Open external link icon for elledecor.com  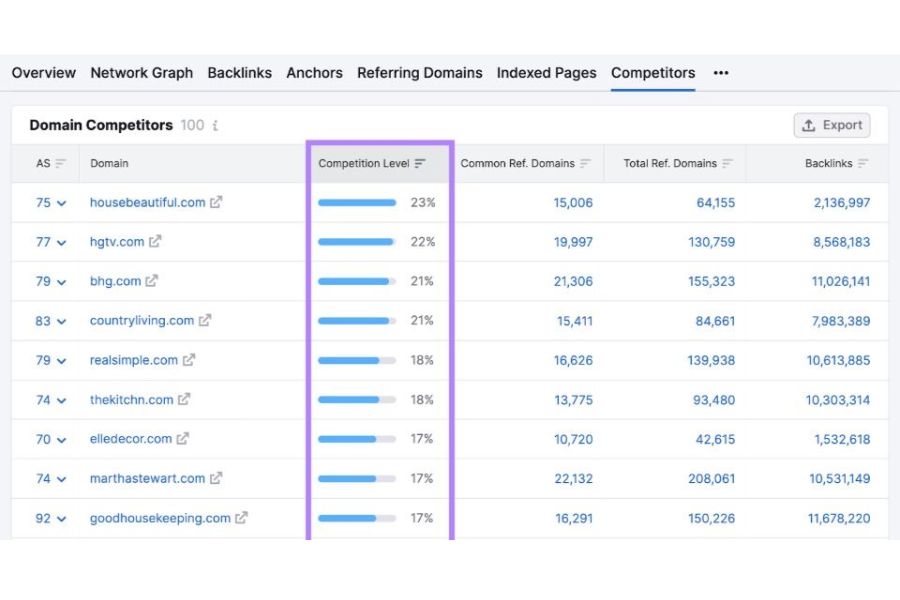(183, 439)
